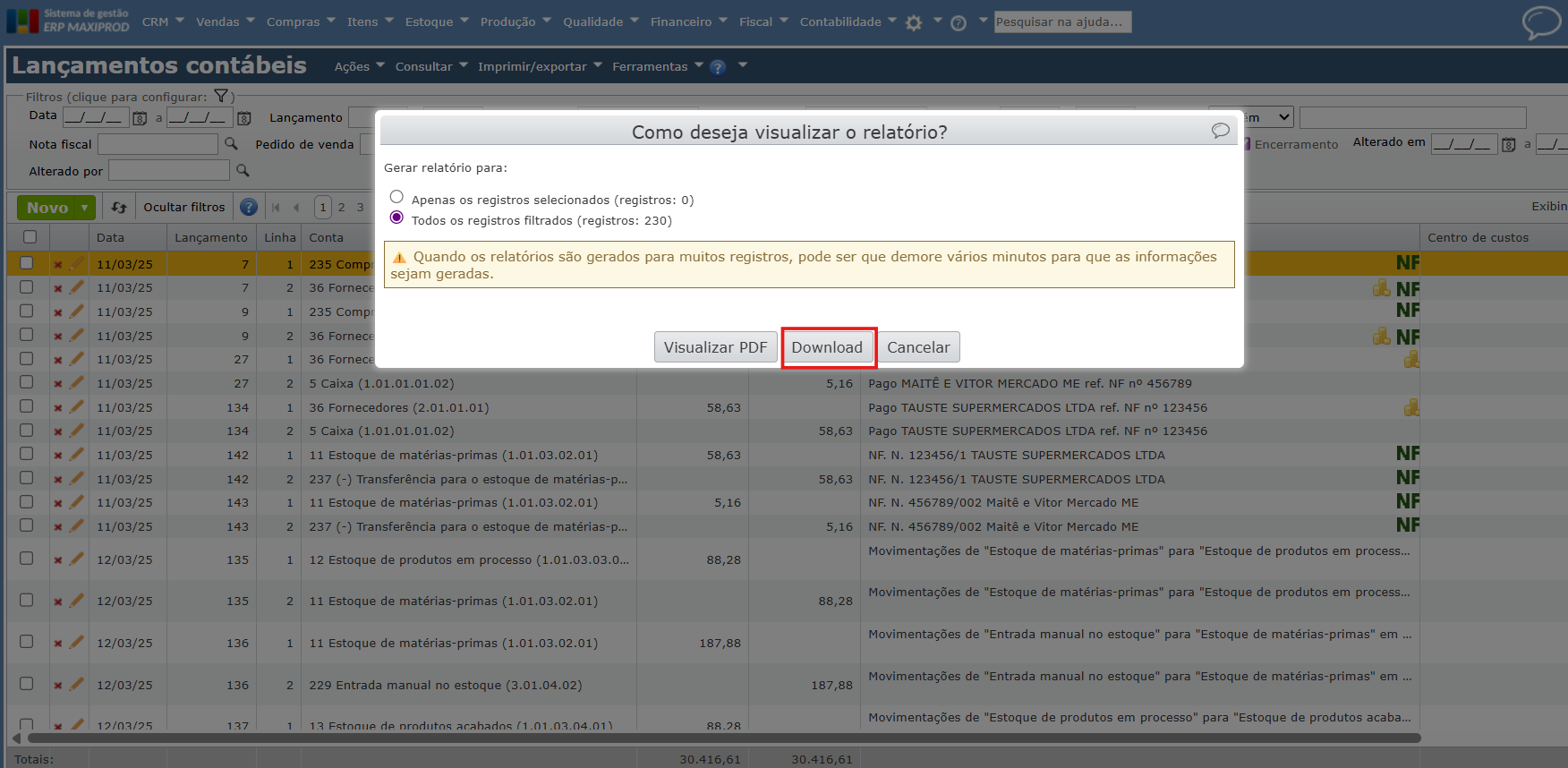Image resolution: width=1568 pixels, height=768 pixels.
Task: Cancel the report dialog
Action: (918, 347)
